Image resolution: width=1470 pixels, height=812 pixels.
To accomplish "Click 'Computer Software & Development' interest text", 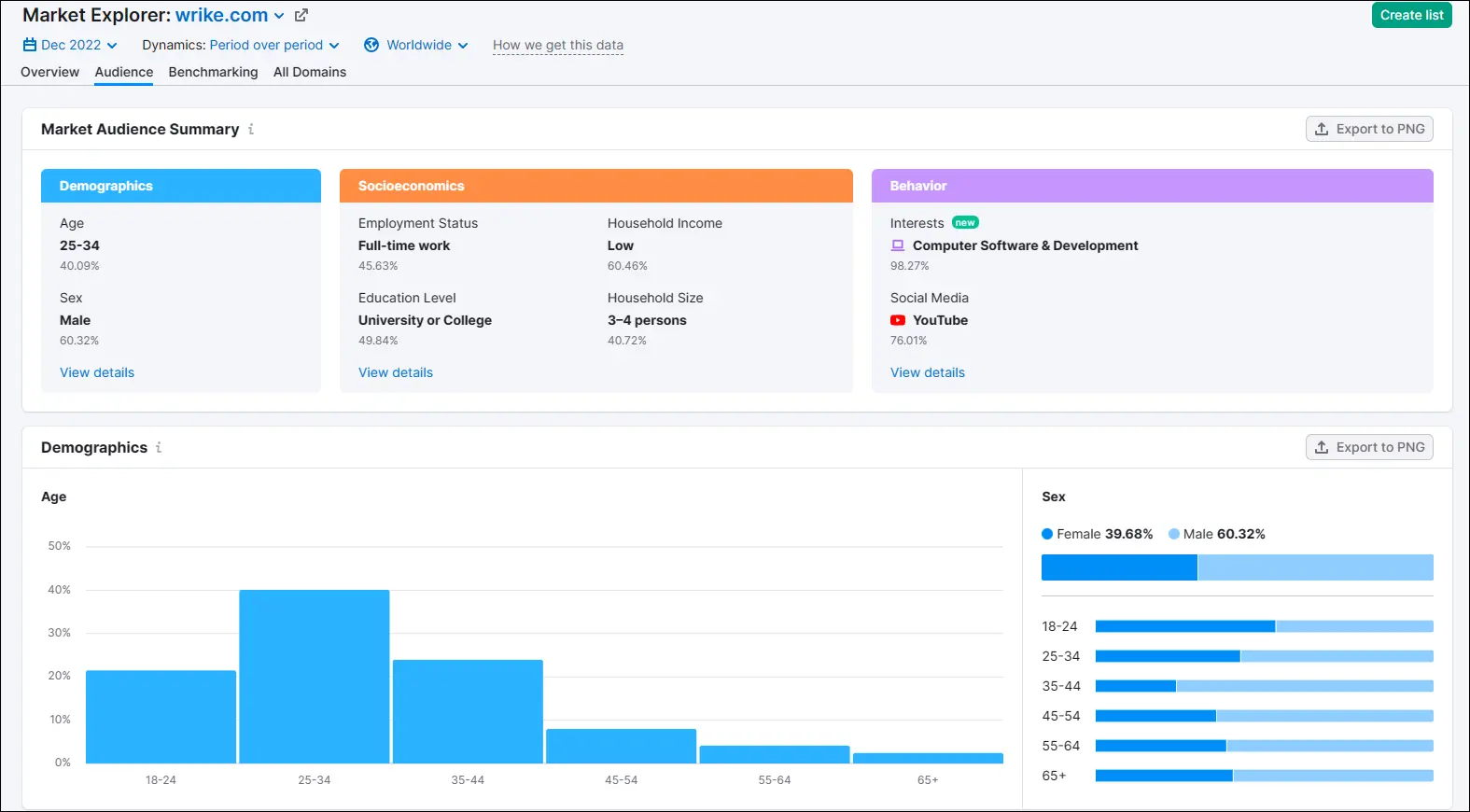I will coord(1026,245).
